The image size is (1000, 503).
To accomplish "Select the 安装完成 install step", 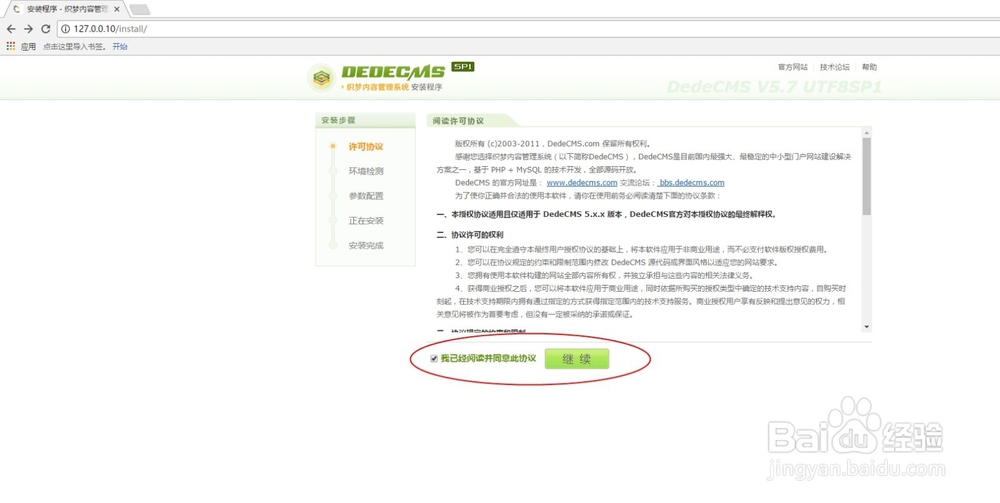I will click(365, 245).
